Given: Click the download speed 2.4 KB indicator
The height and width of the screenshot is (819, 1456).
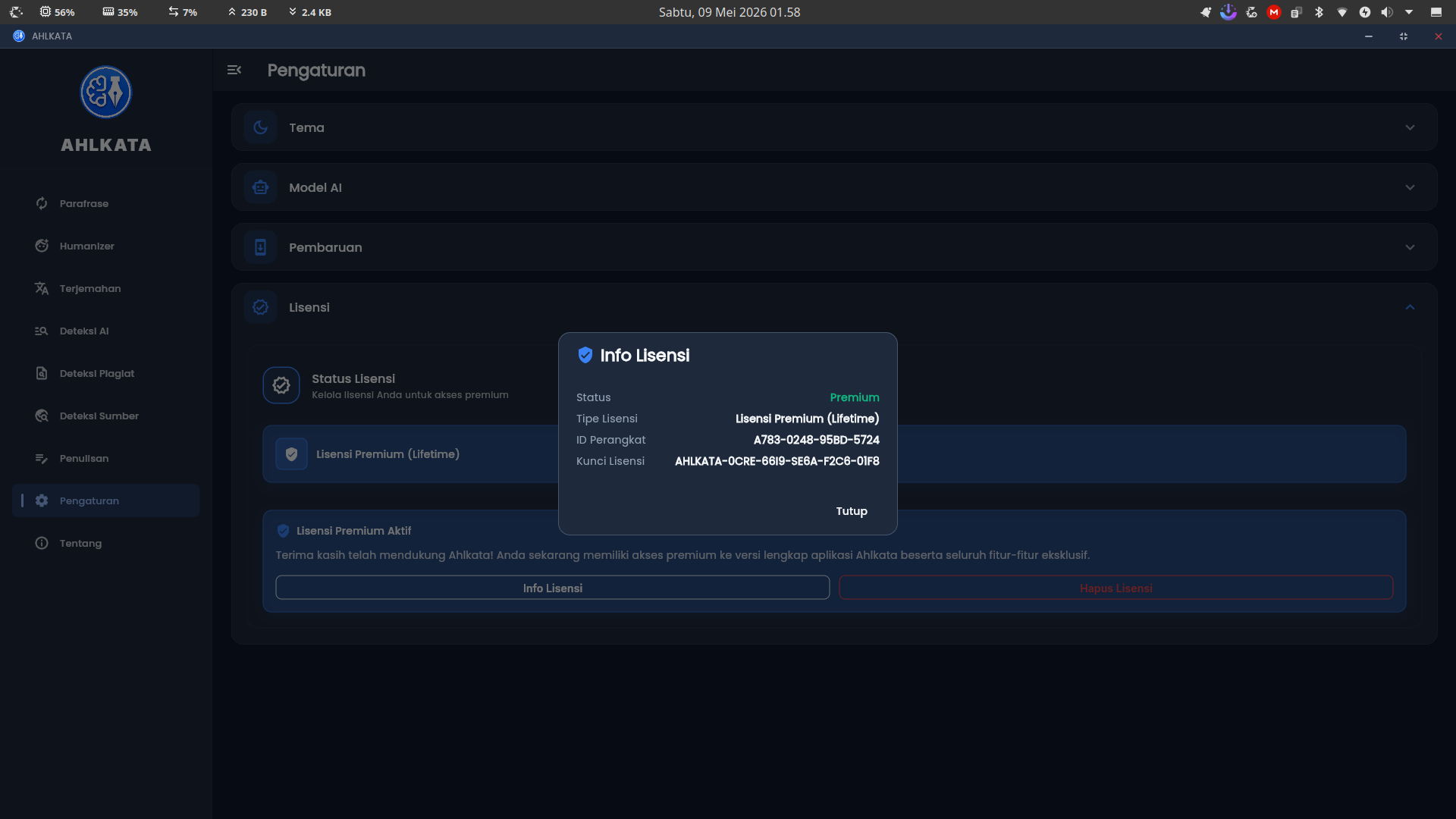Looking at the screenshot, I should [310, 12].
